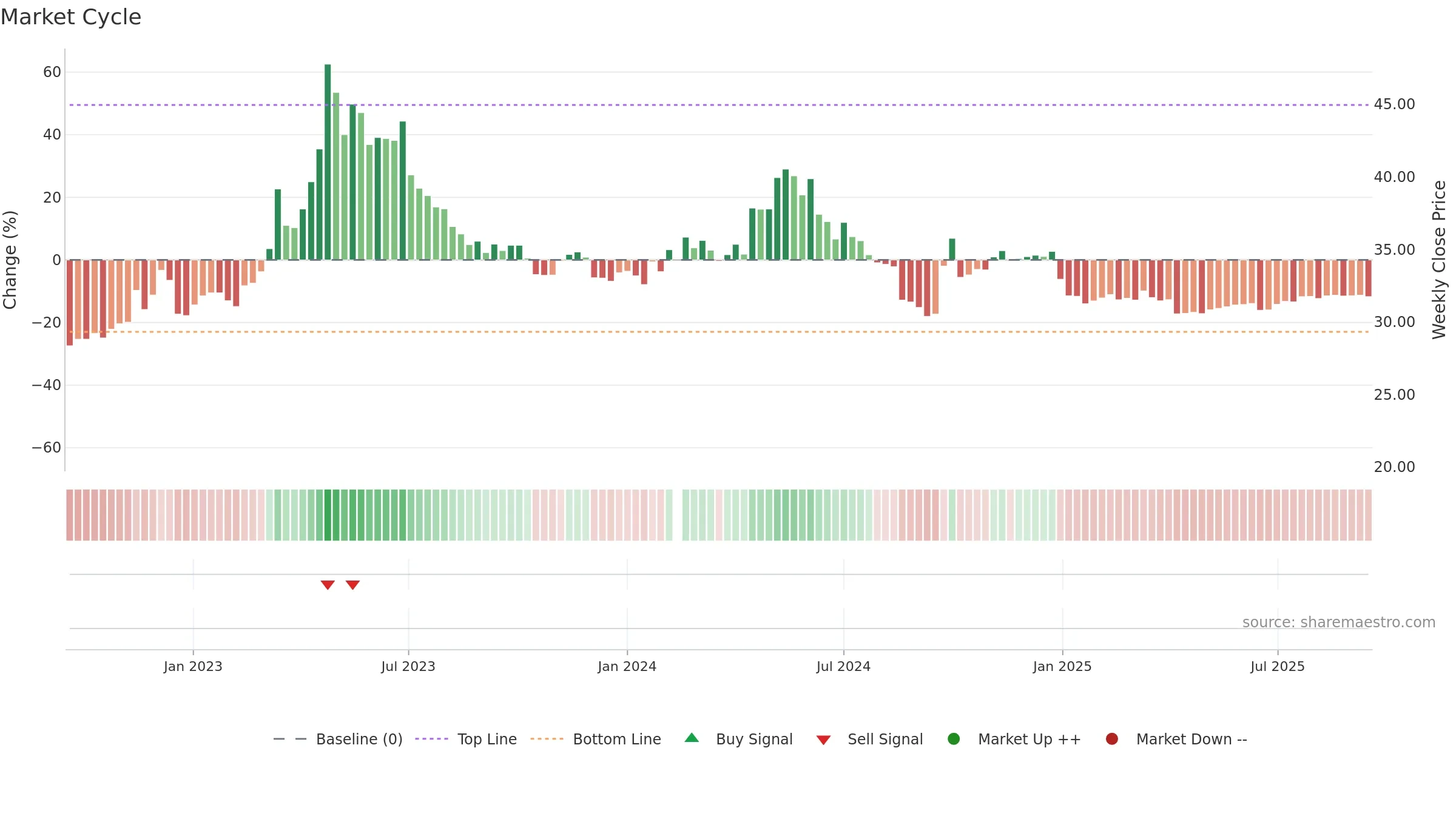Click the Jan 2025 x-axis label
The height and width of the screenshot is (819, 1456).
coord(1062,666)
